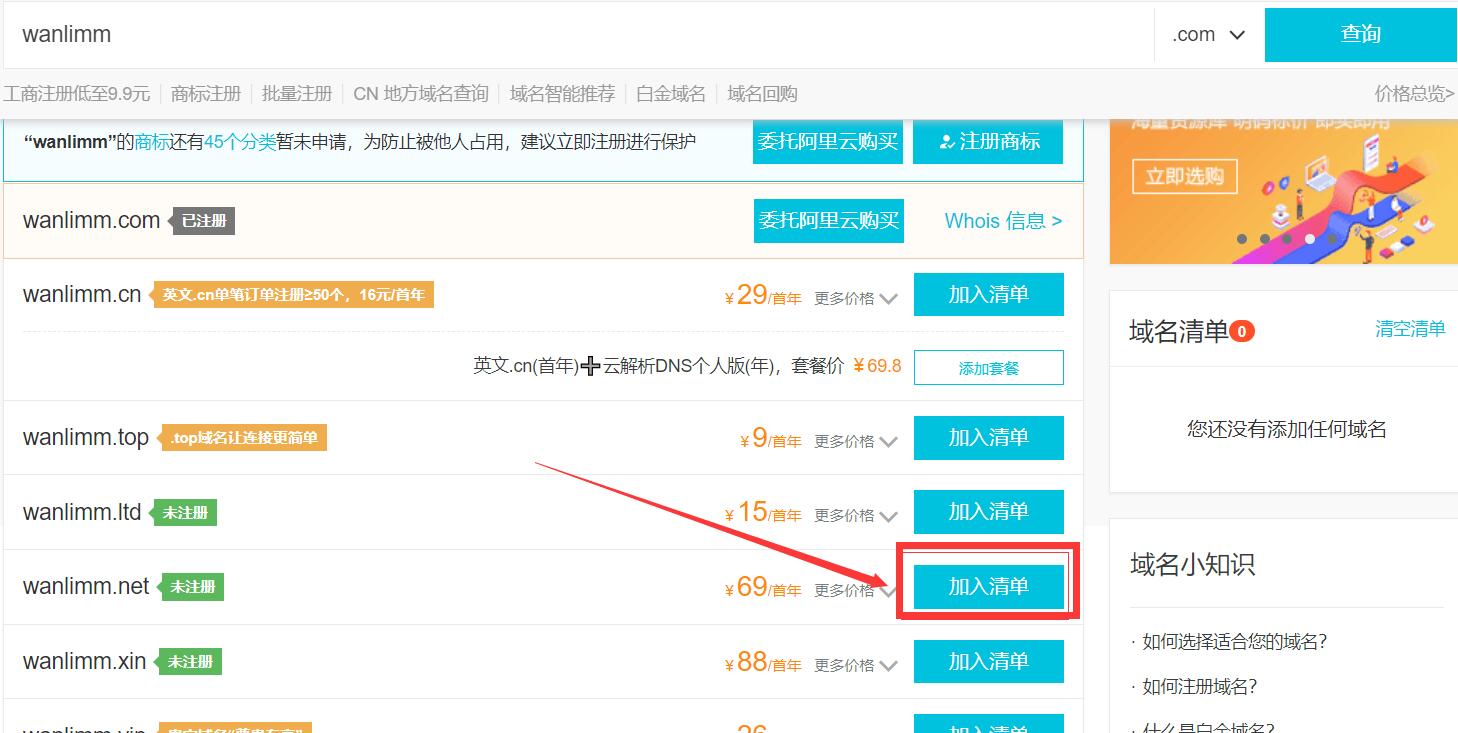1458x733 pixels.
Task: Click the 查询 search button
Action: (1360, 33)
